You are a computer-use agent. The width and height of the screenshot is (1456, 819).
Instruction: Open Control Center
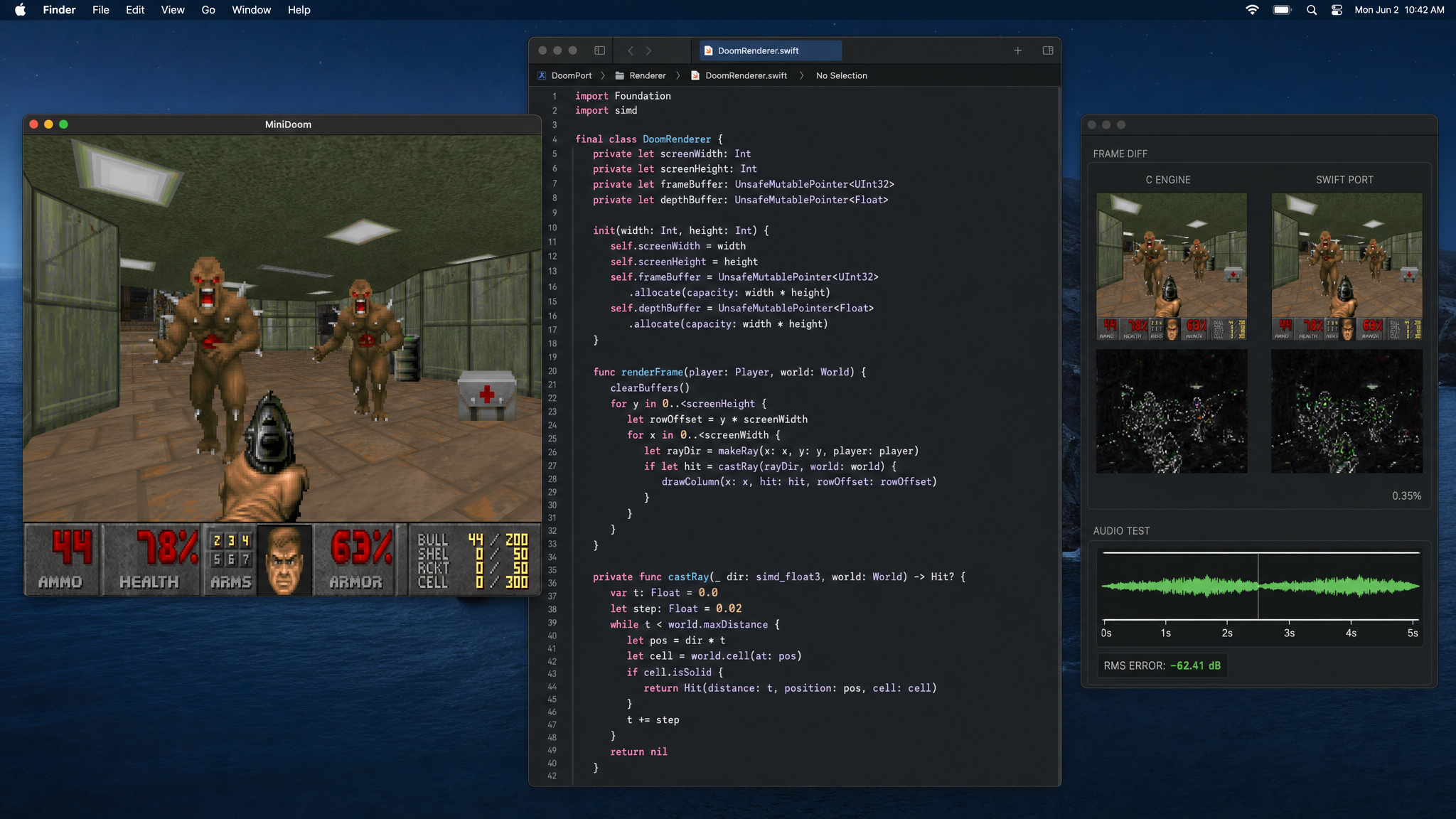click(1337, 10)
